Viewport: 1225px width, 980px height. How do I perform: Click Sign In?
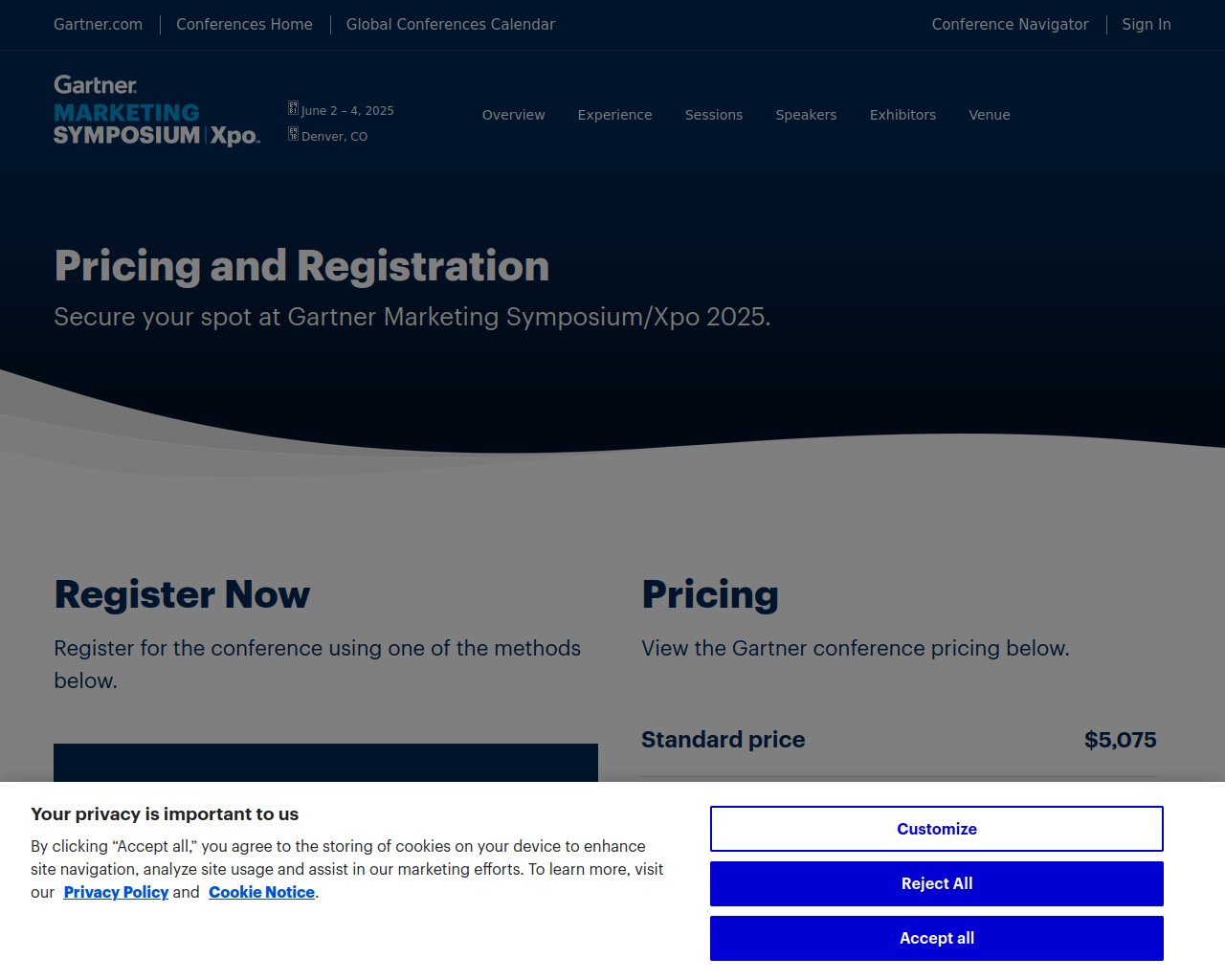coord(1147,25)
